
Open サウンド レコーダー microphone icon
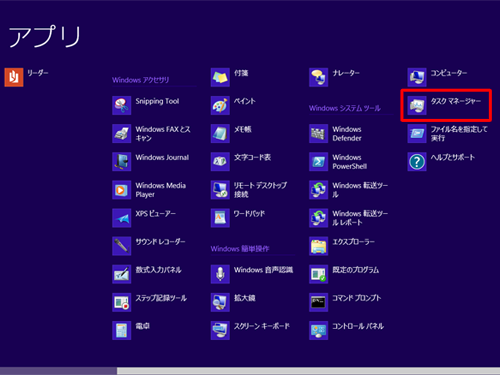coord(122,246)
